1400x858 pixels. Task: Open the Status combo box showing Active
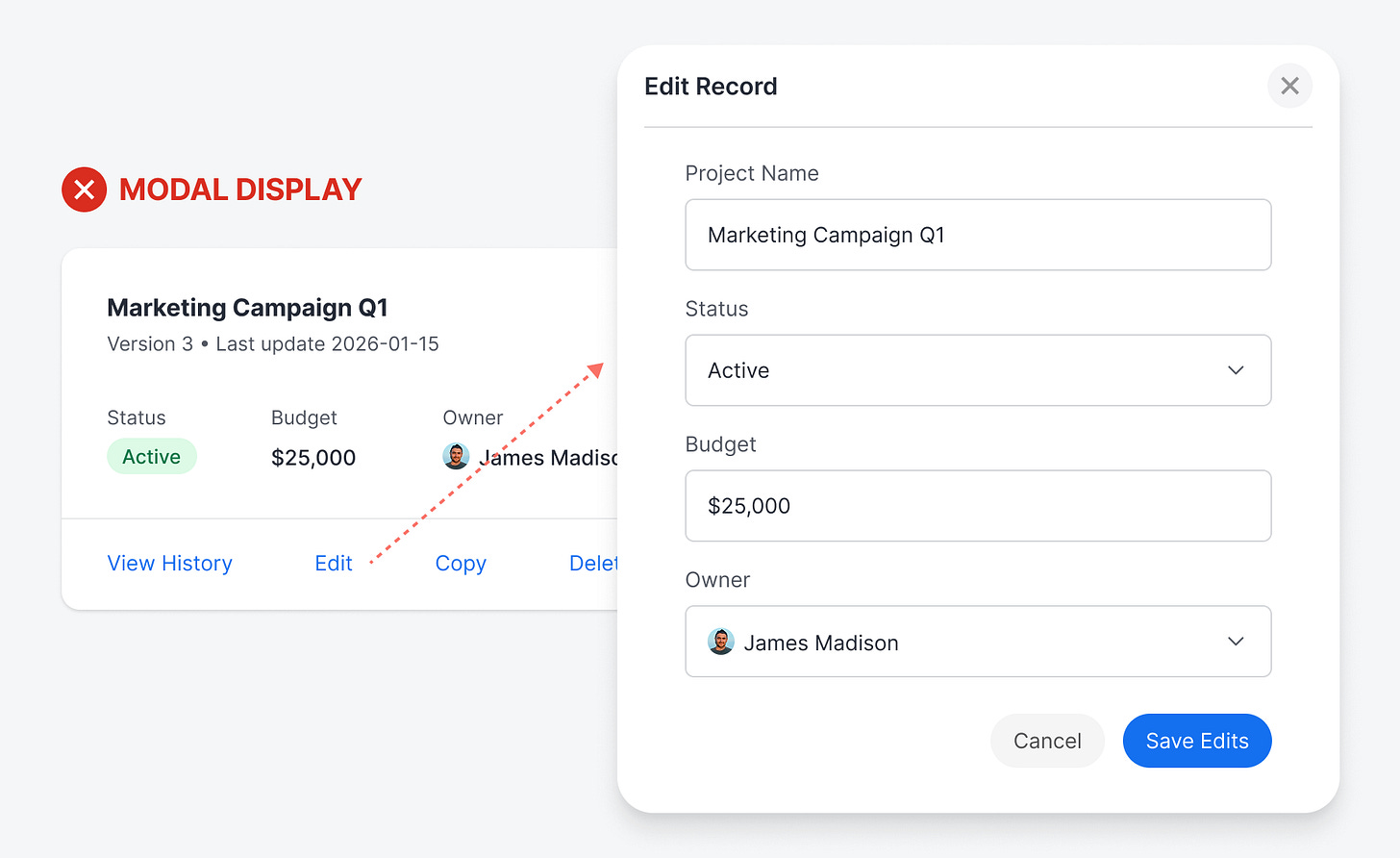(962, 370)
